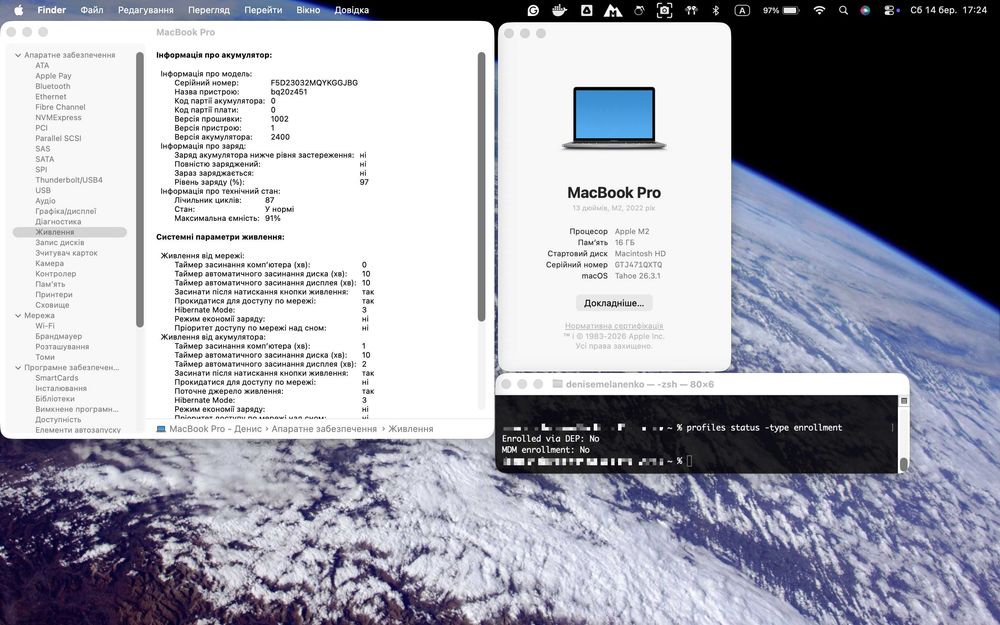Select Wi-Fi under Мережа

45,326
